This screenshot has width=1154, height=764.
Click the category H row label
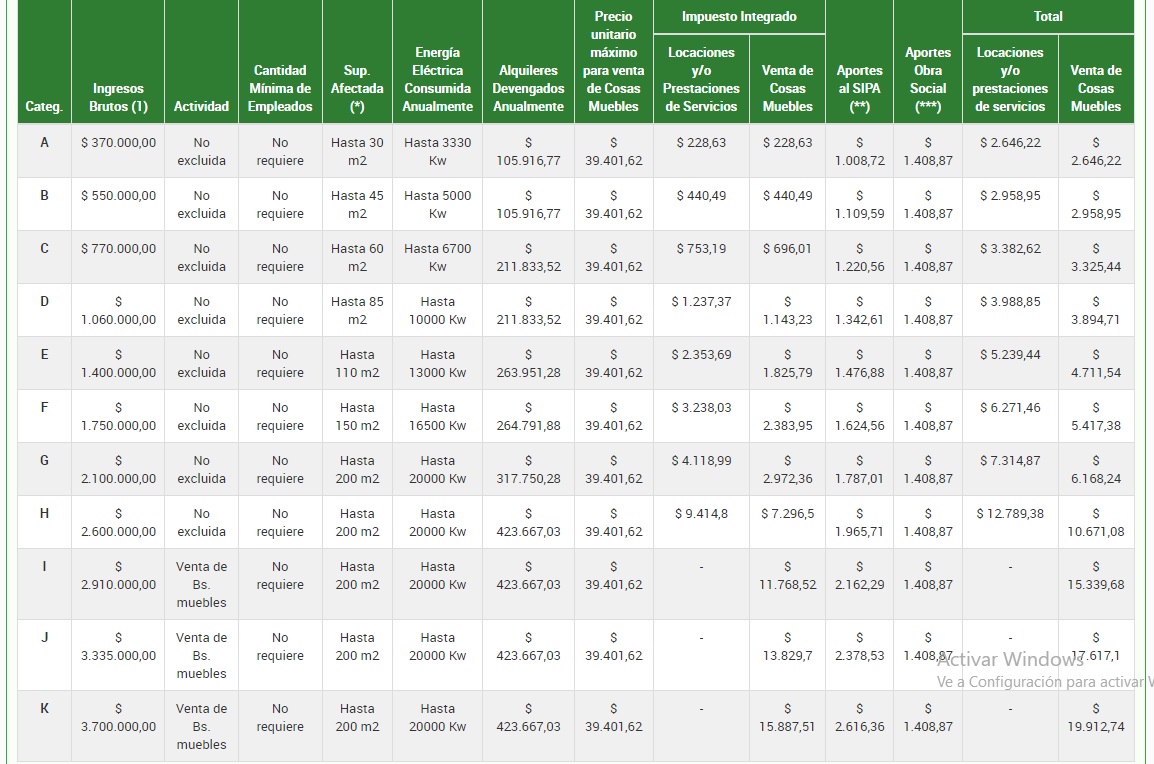44,514
